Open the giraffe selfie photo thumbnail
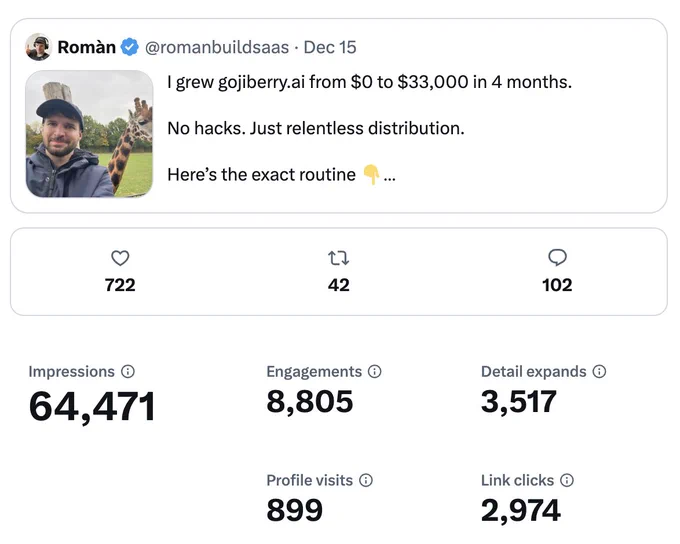Screen dimensions: 680x544 (89, 134)
